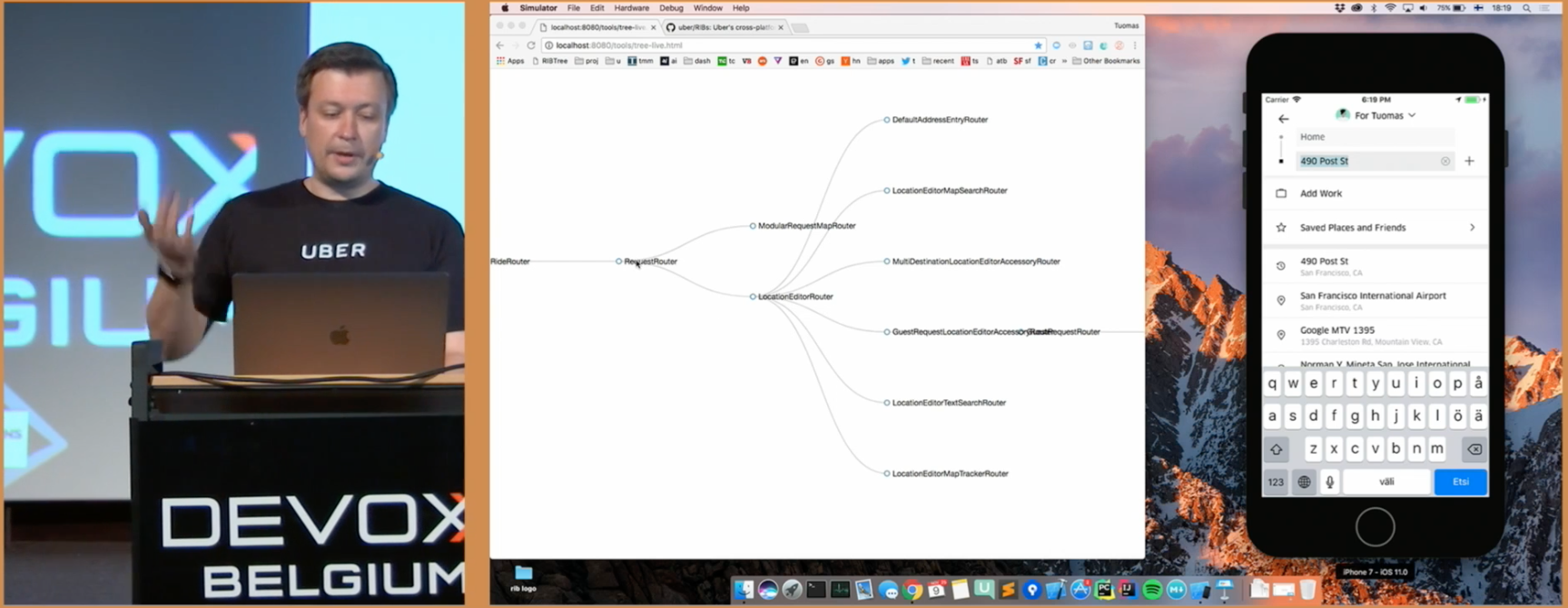Tap the microphone dictation key

pos(1329,482)
